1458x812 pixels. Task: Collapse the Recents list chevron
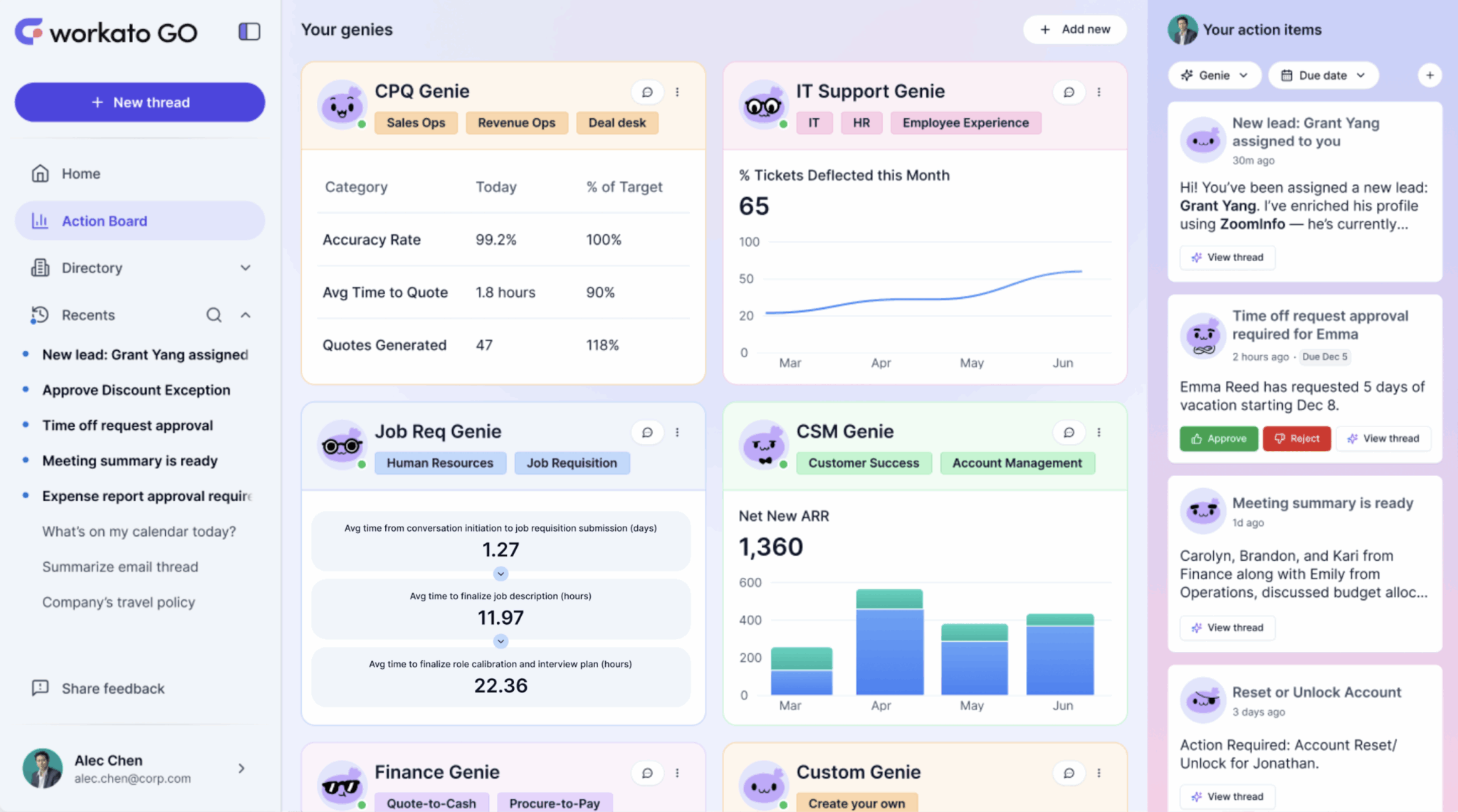[245, 315]
